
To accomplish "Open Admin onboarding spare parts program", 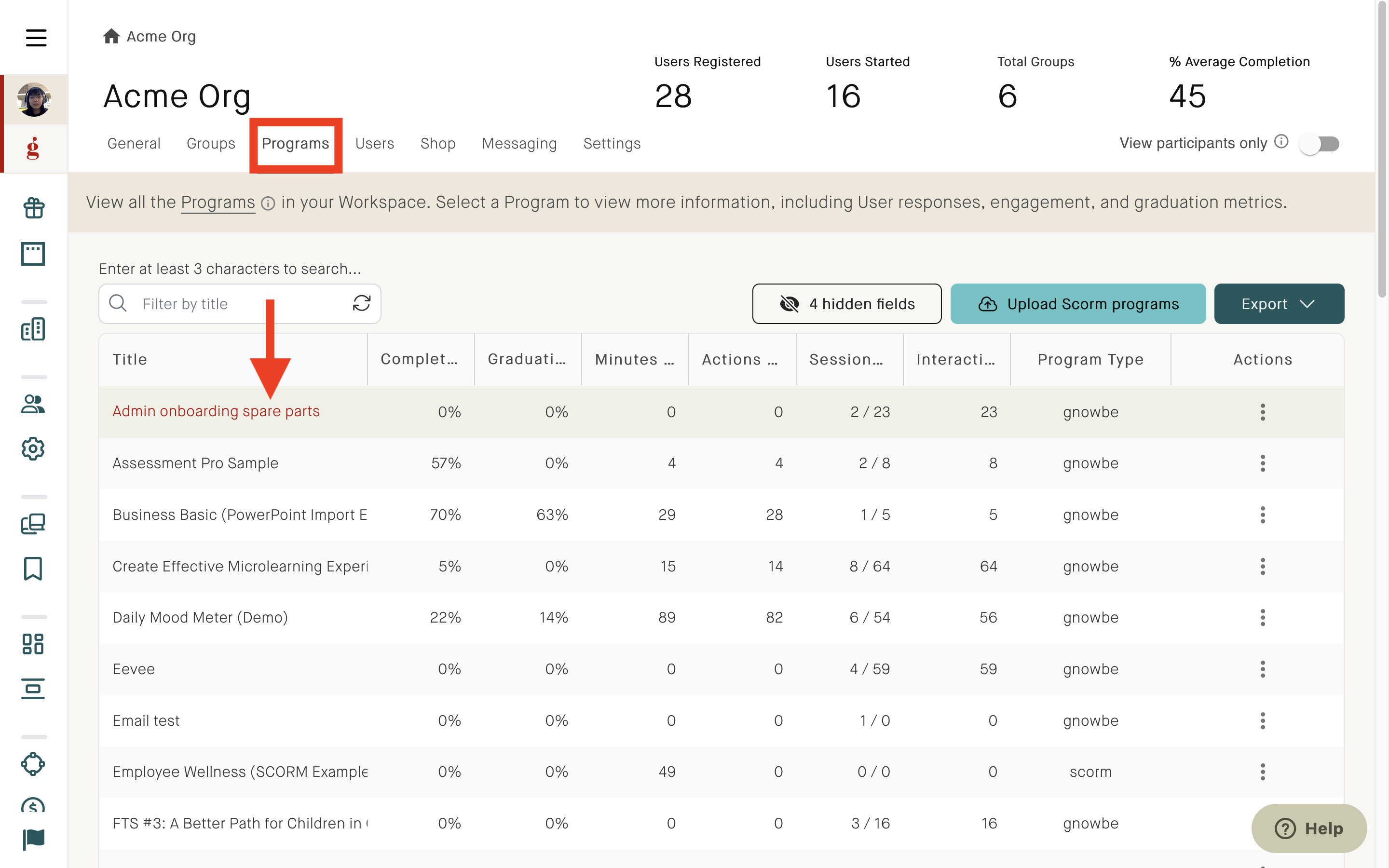I will pos(216,412).
